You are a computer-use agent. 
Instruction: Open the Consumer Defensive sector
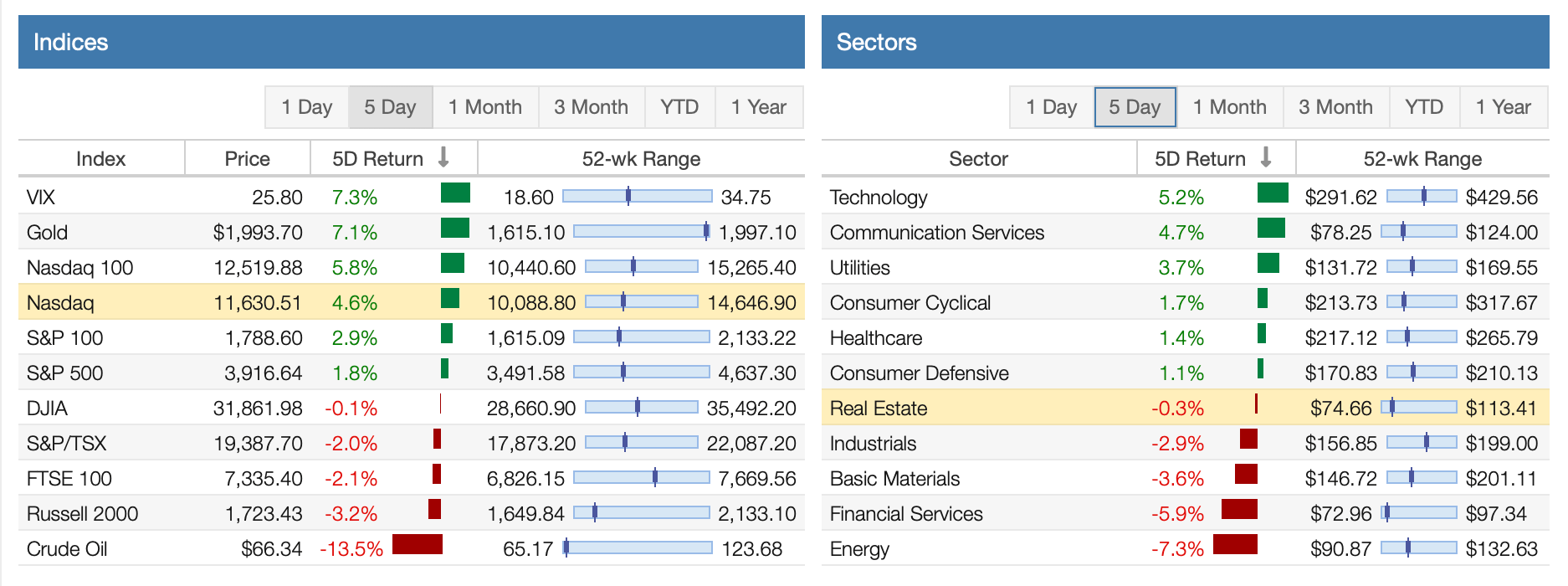click(1186, 373)
